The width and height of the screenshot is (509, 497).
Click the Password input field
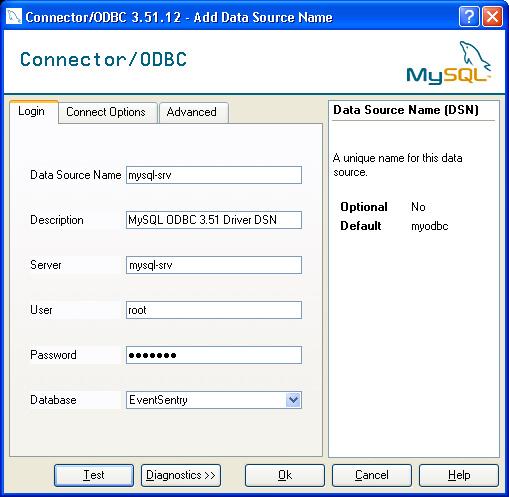tap(214, 355)
